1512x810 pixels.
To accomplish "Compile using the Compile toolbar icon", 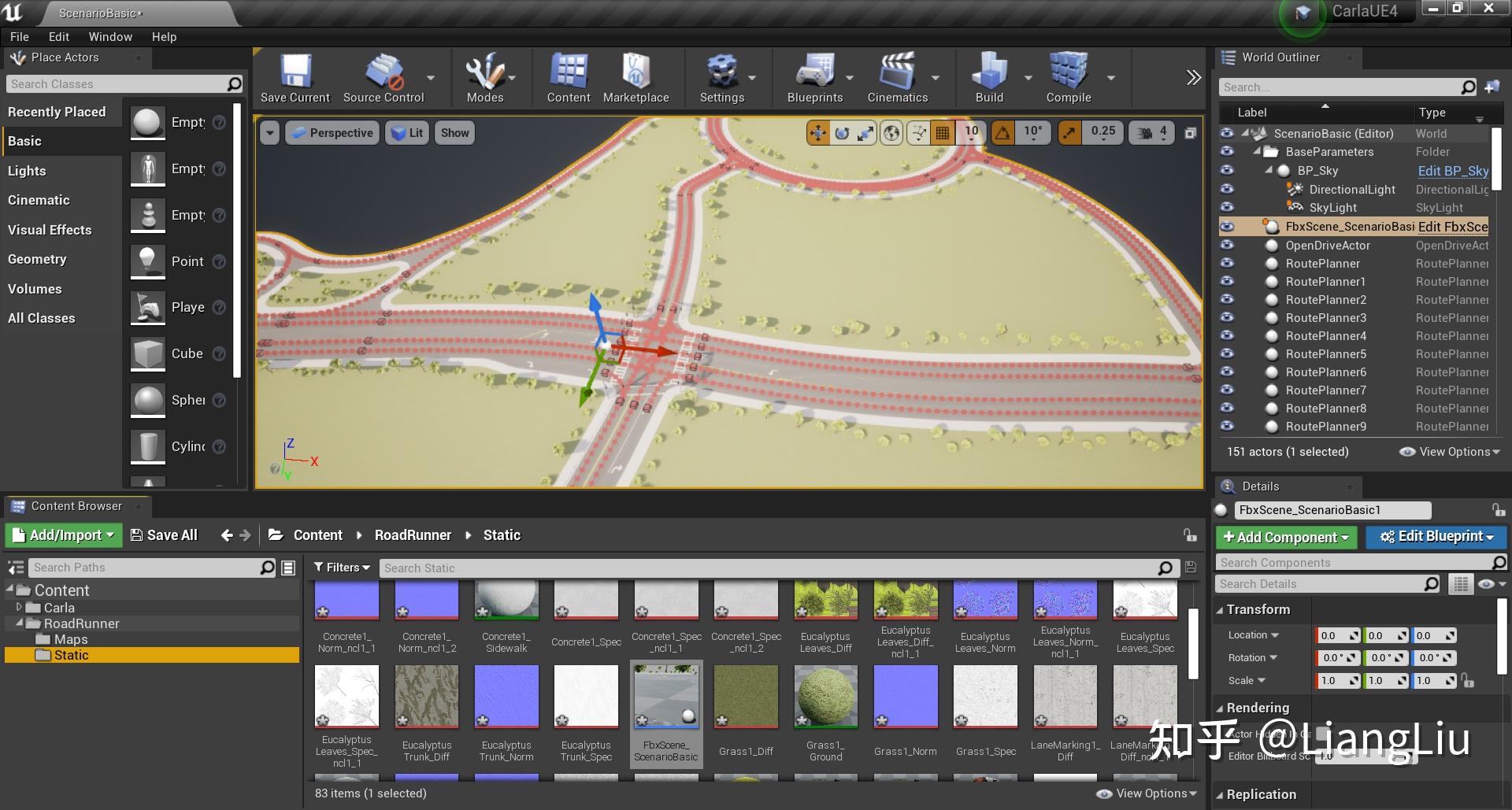I will tap(1068, 72).
